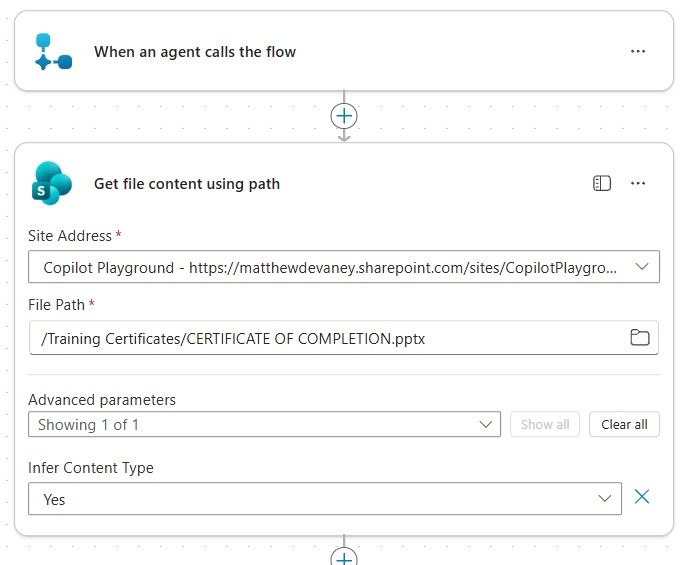Viewport: 688px width, 565px height.
Task: Select the 'Get file content using path' title
Action: pyautogui.click(x=187, y=184)
